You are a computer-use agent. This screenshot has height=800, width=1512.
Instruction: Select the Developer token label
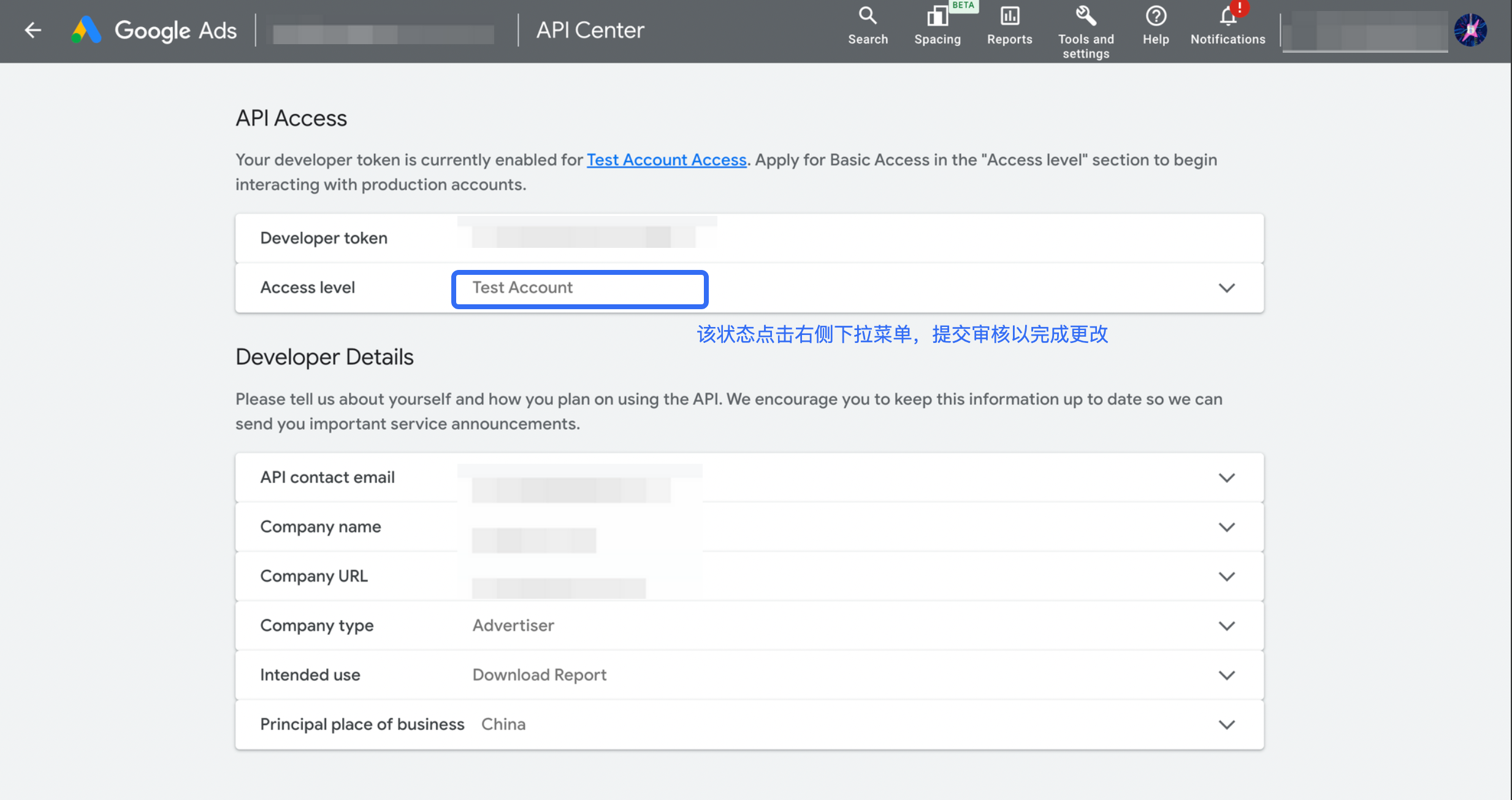[x=324, y=238]
